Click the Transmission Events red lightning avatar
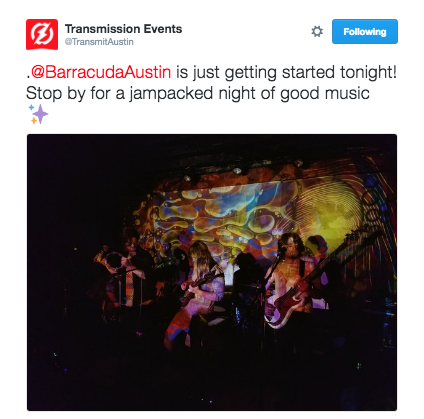Viewport: 424px width, 419px height. pyautogui.click(x=42, y=35)
